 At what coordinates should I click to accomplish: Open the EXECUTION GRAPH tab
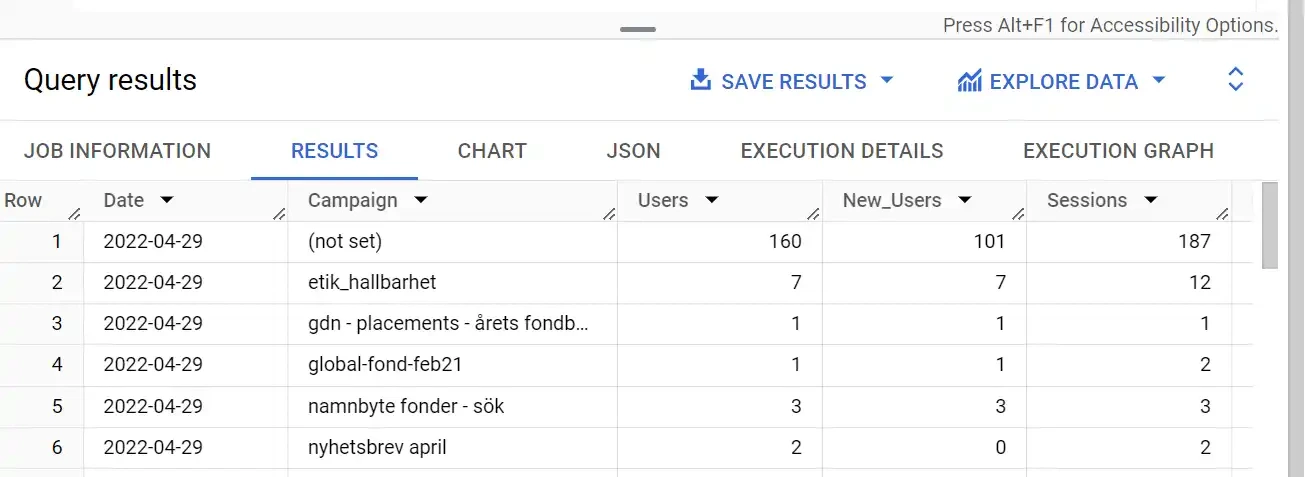tap(1118, 151)
